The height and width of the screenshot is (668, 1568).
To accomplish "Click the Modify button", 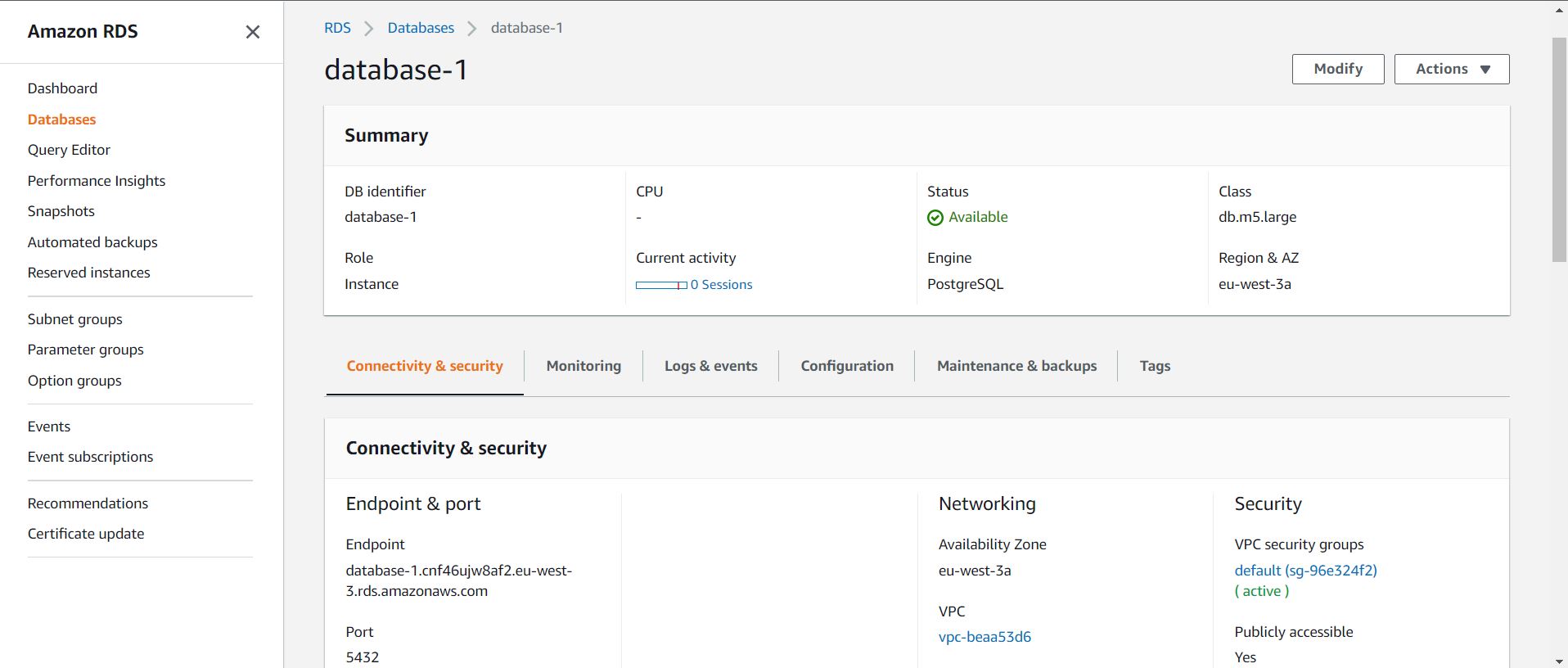I will [1337, 70].
